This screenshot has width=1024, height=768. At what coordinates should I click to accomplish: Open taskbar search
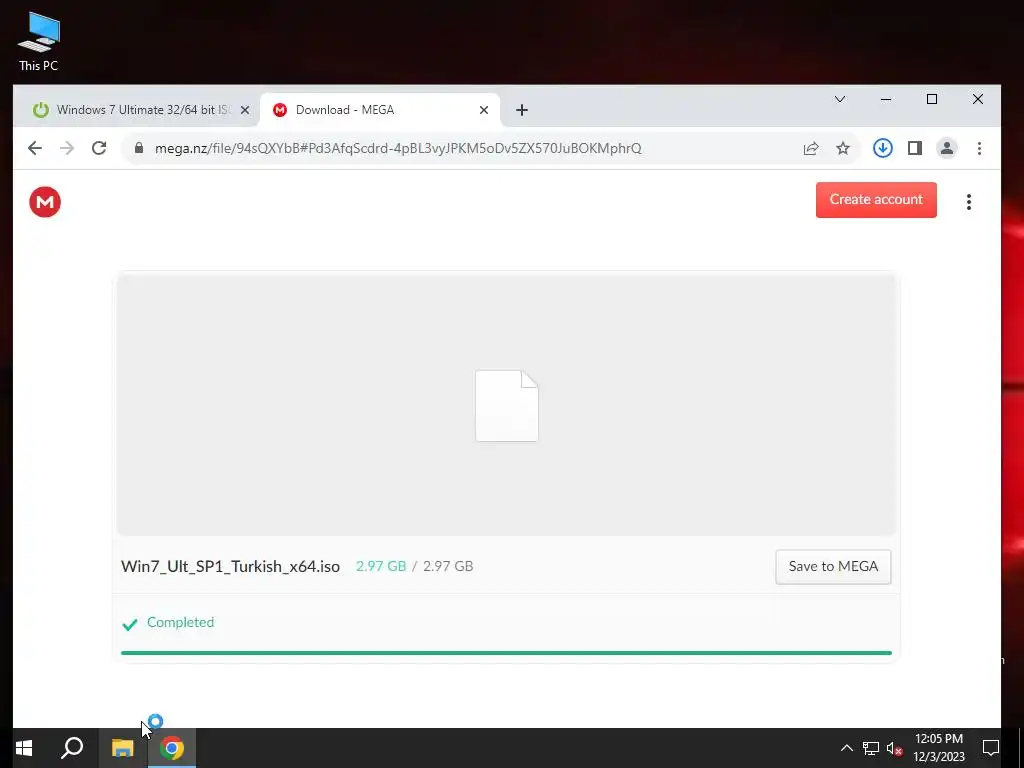pyautogui.click(x=72, y=748)
